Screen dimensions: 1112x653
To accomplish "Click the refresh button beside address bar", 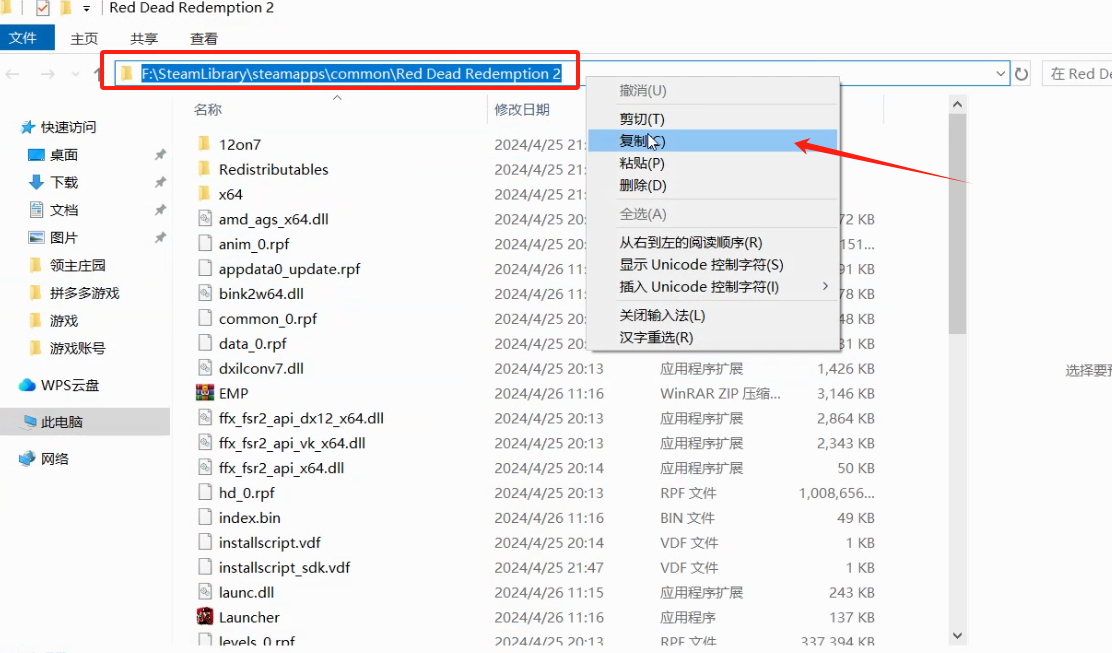I will pyautogui.click(x=1021, y=74).
